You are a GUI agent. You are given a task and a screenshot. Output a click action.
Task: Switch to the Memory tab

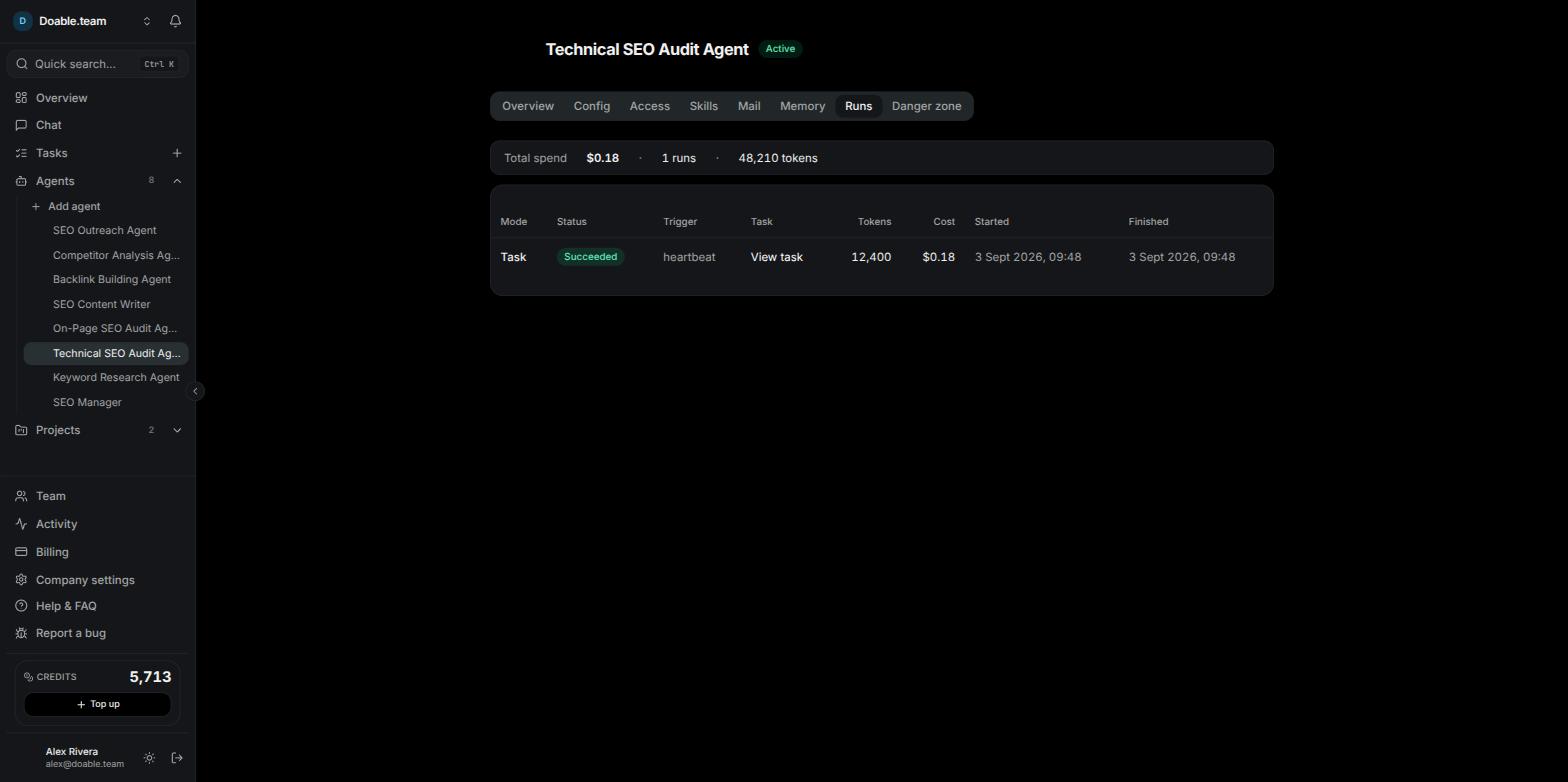(803, 106)
